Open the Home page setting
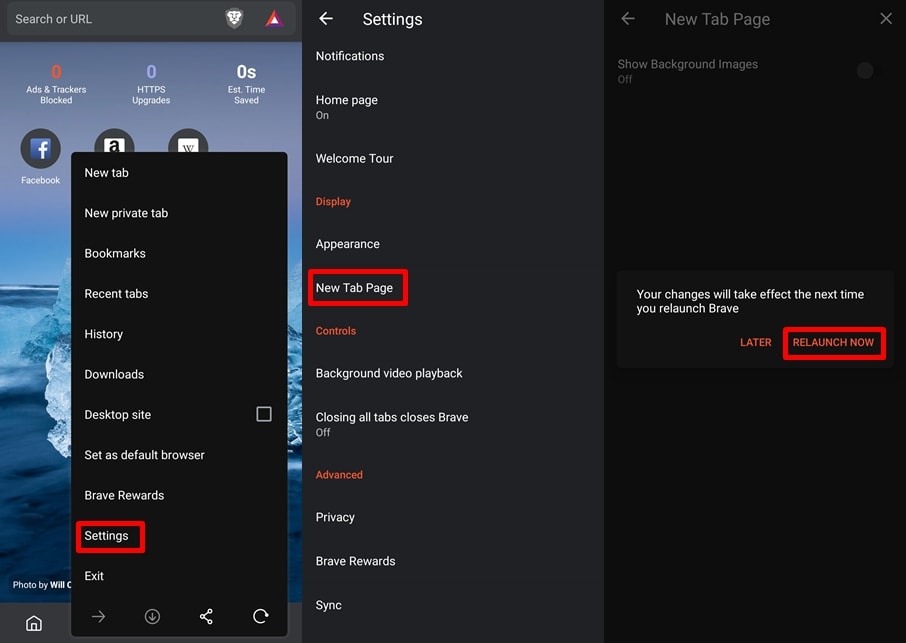This screenshot has height=643, width=906. click(x=453, y=107)
